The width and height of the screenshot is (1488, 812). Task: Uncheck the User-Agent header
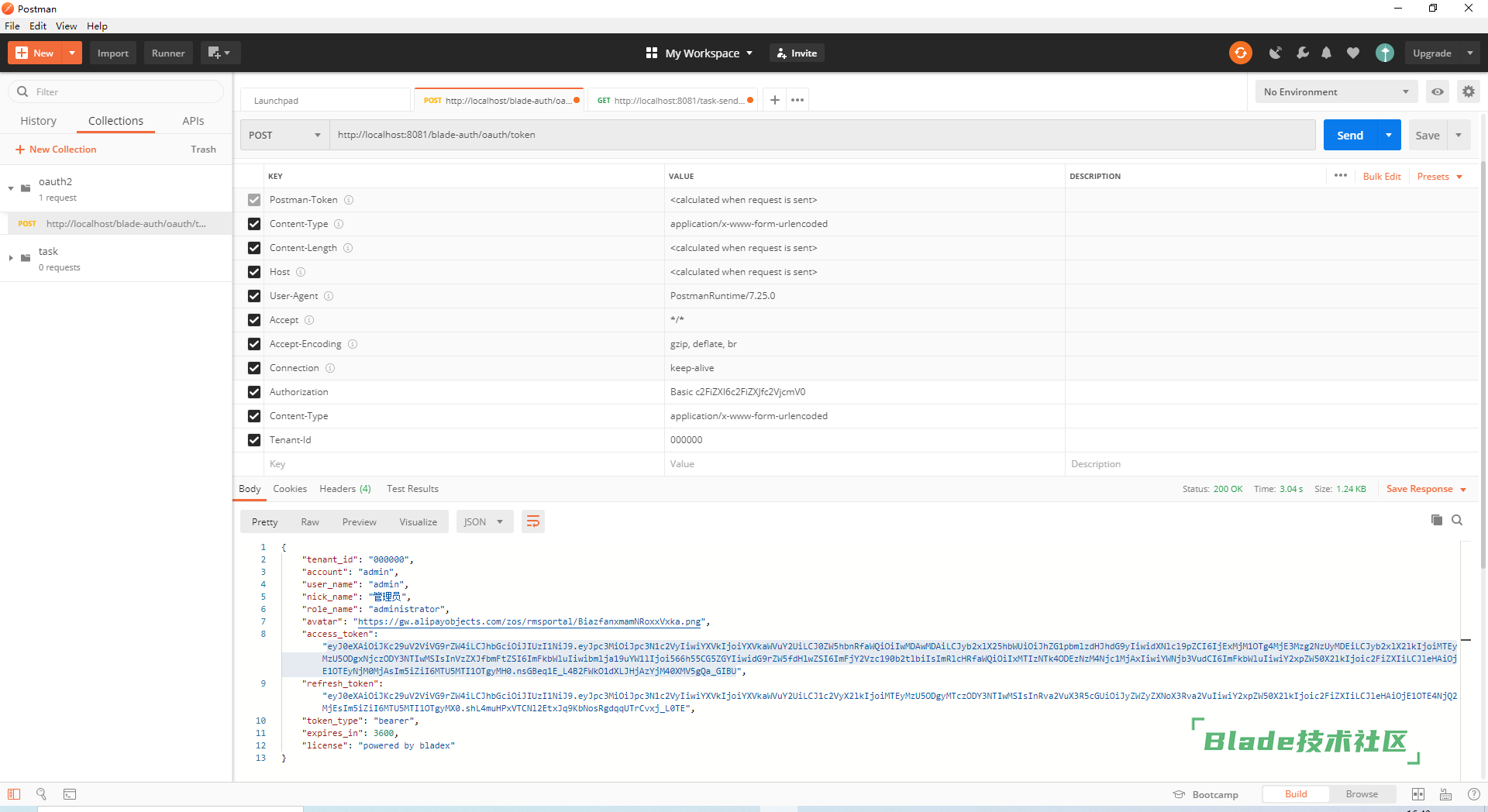click(254, 296)
